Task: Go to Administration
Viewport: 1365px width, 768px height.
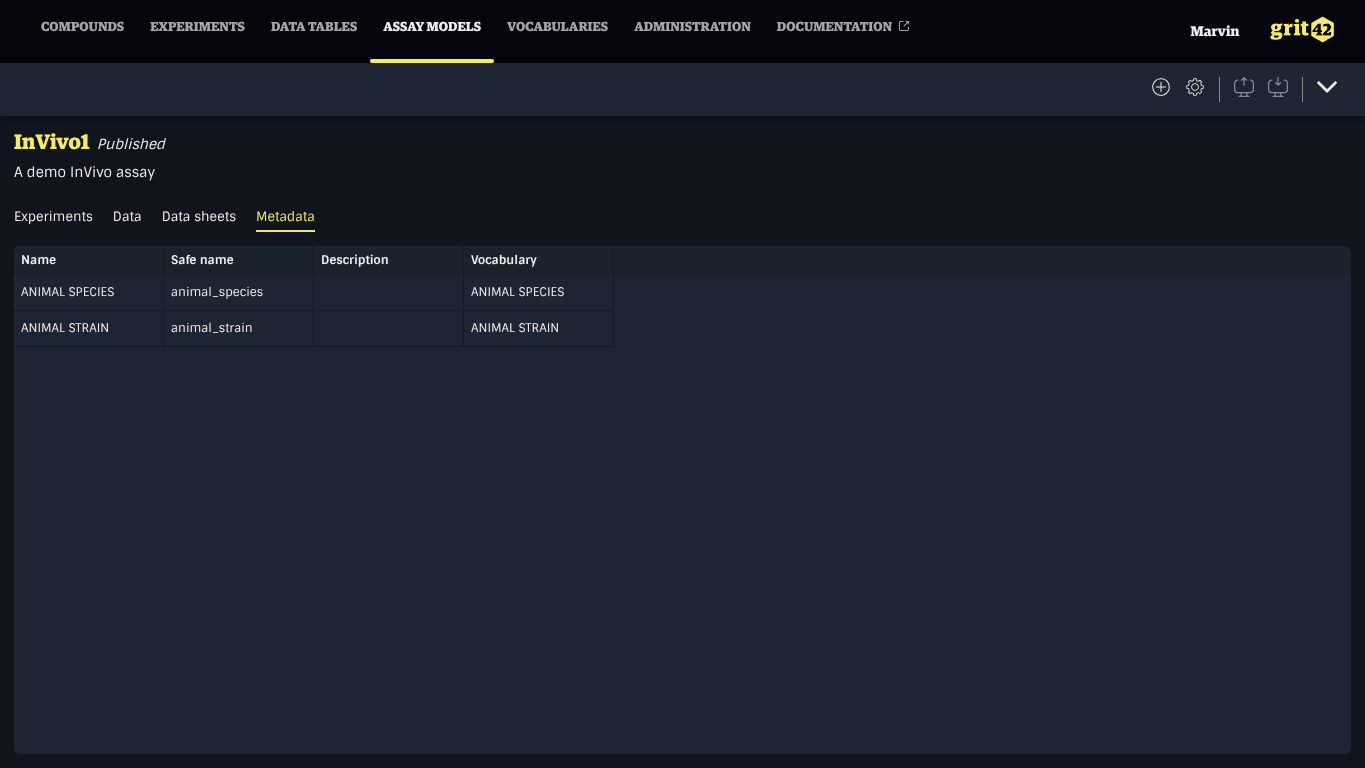Action: (692, 27)
